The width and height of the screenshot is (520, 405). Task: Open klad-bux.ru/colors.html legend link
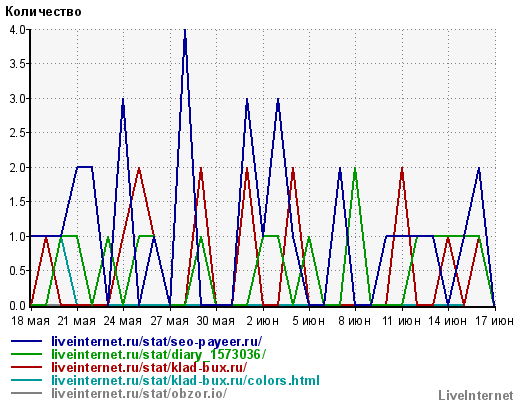tap(185, 380)
